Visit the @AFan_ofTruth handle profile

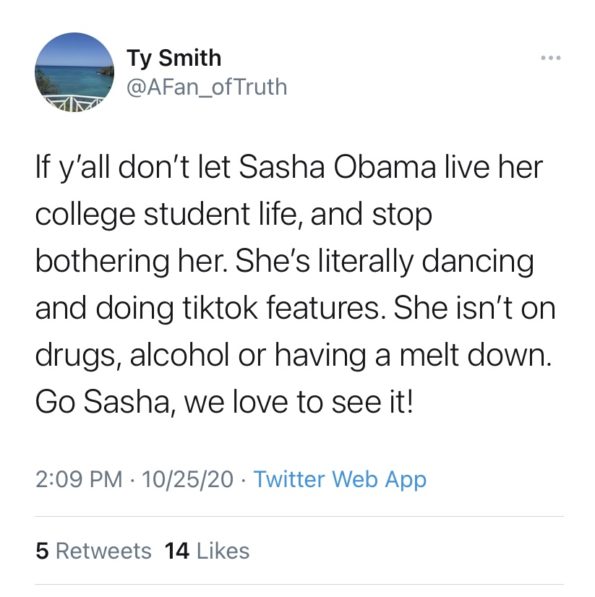(x=206, y=87)
